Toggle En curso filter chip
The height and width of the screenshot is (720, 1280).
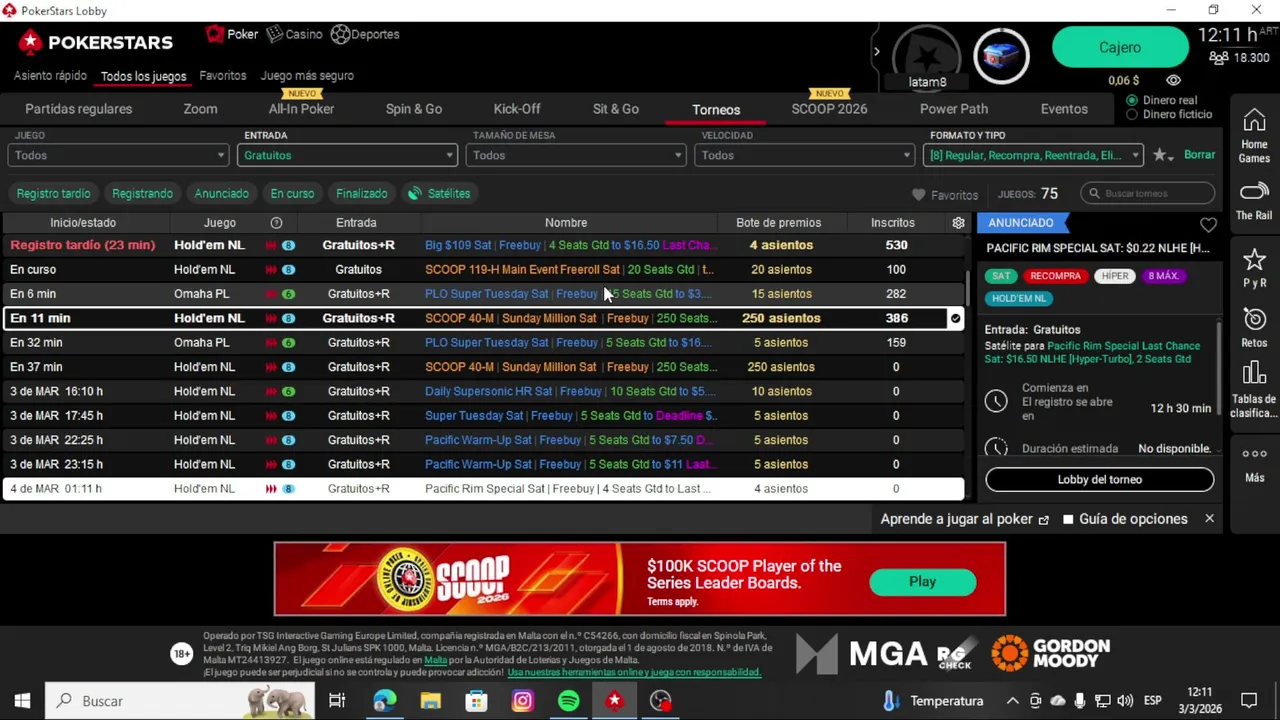pos(292,193)
